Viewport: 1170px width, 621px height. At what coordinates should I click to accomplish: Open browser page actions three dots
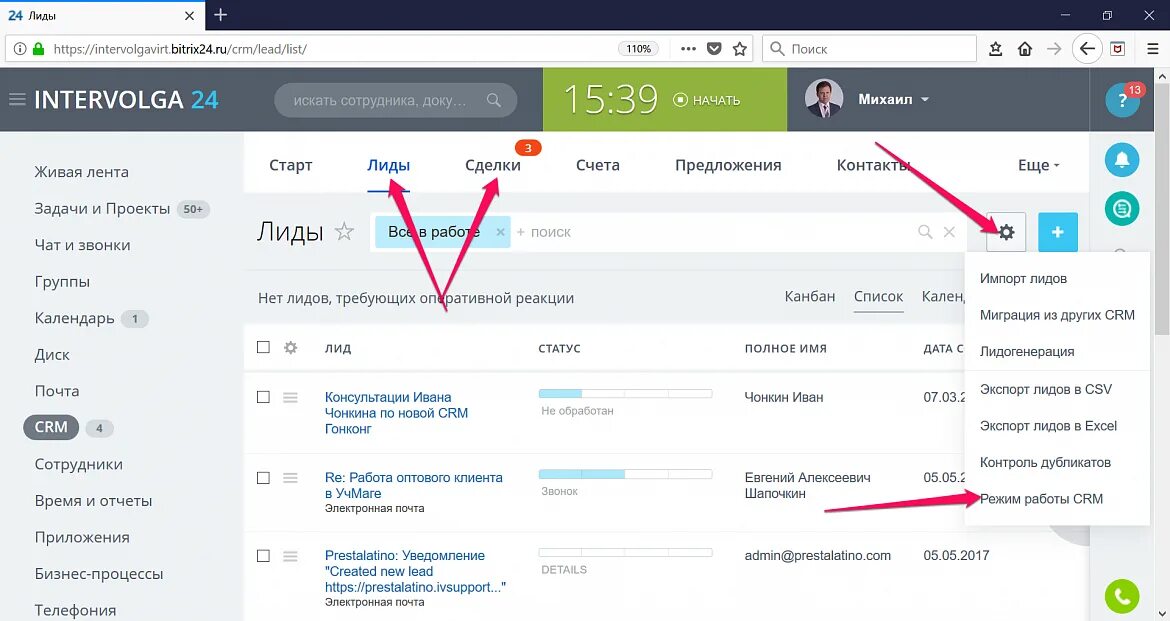pyautogui.click(x=688, y=49)
